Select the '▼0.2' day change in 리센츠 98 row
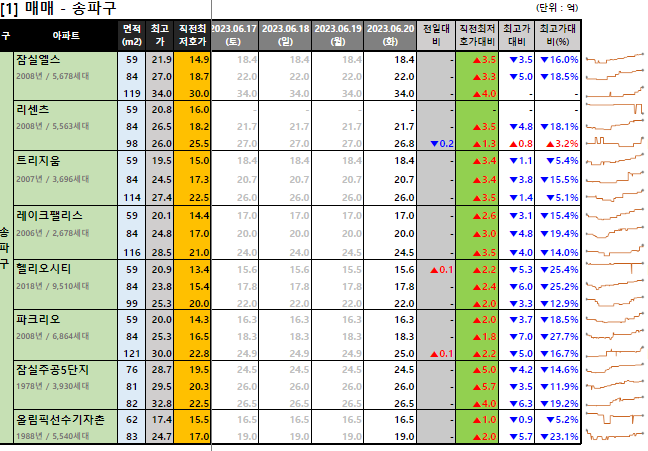 [442, 143]
